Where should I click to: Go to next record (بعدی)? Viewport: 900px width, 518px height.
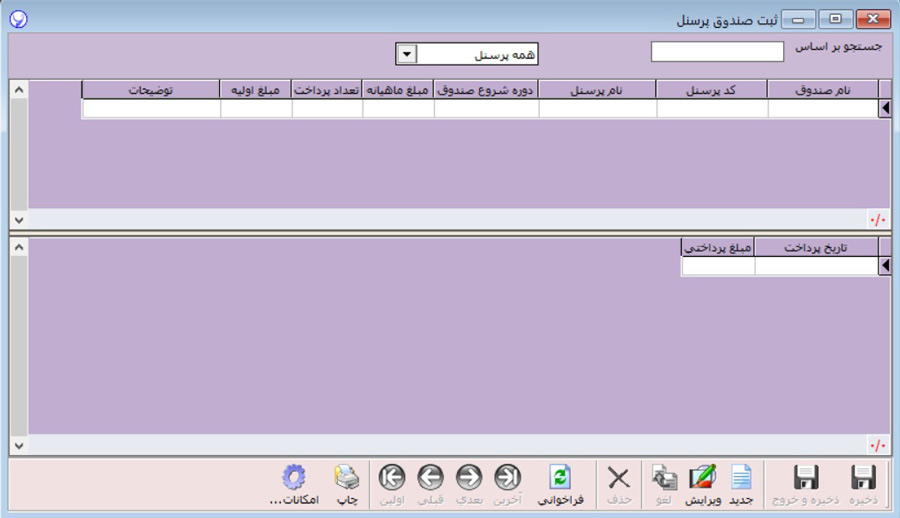click(469, 479)
